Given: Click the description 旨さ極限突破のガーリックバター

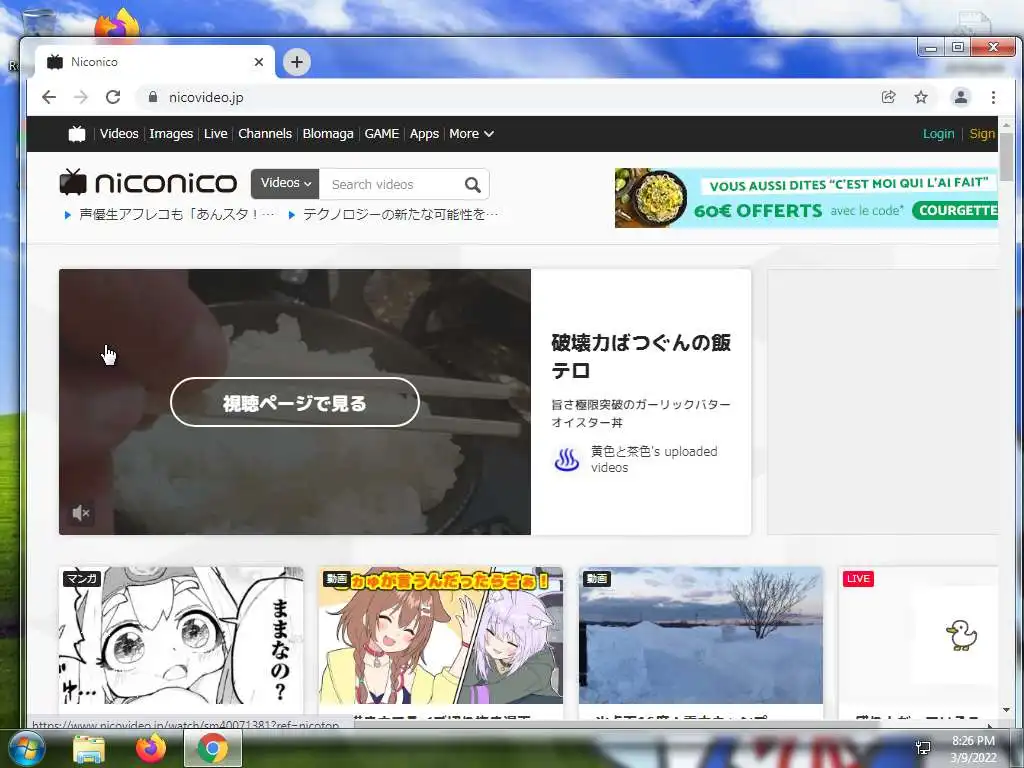Looking at the screenshot, I should coord(641,413).
